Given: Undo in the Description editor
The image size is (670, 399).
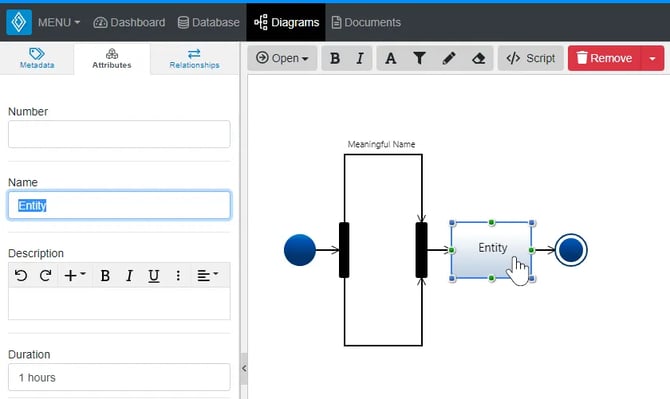Looking at the screenshot, I should [21, 276].
